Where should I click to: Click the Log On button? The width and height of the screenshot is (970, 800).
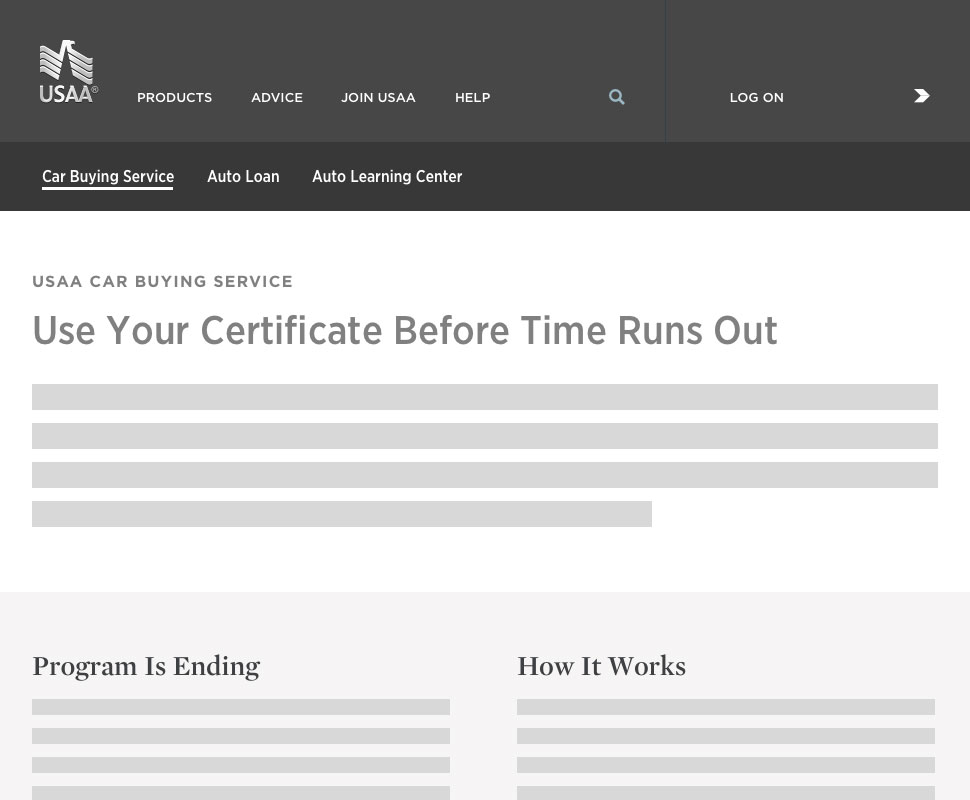pos(756,98)
